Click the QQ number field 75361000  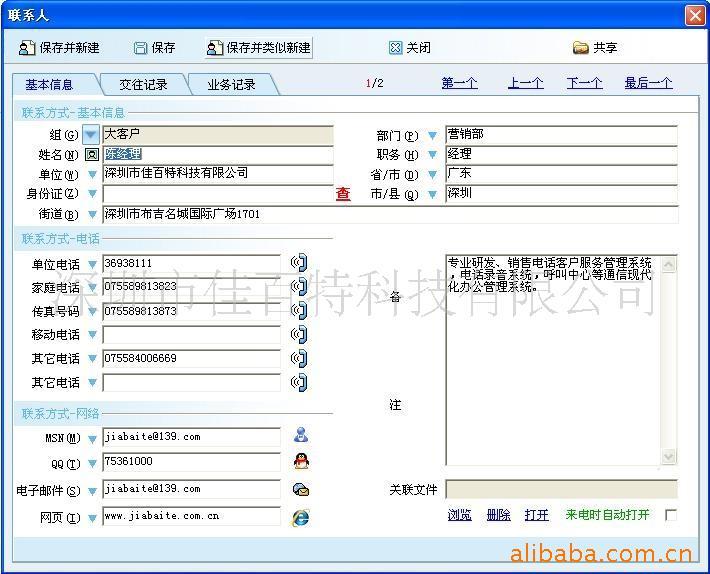coord(192,462)
